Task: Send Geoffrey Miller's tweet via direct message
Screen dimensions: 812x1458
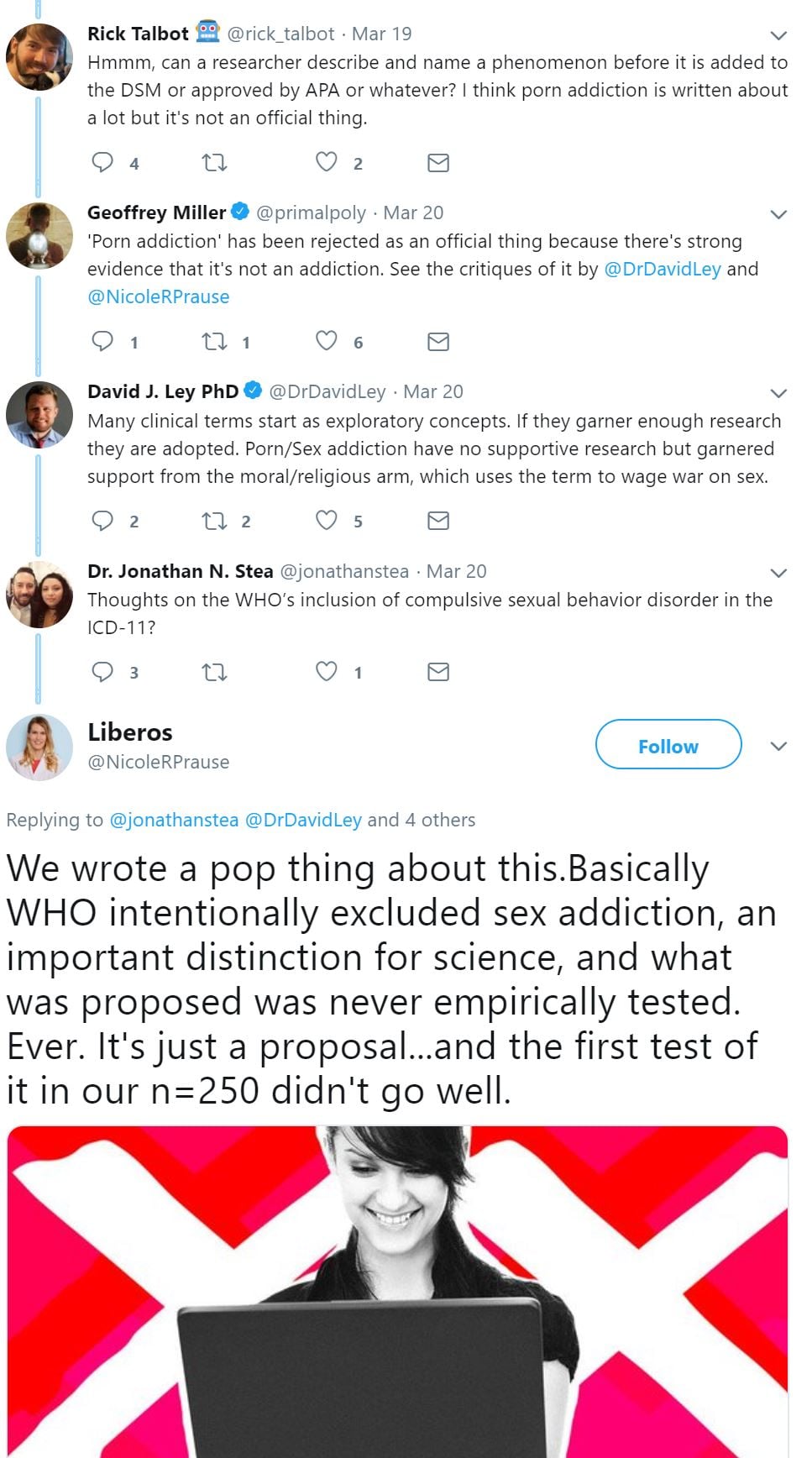Action: click(x=438, y=341)
